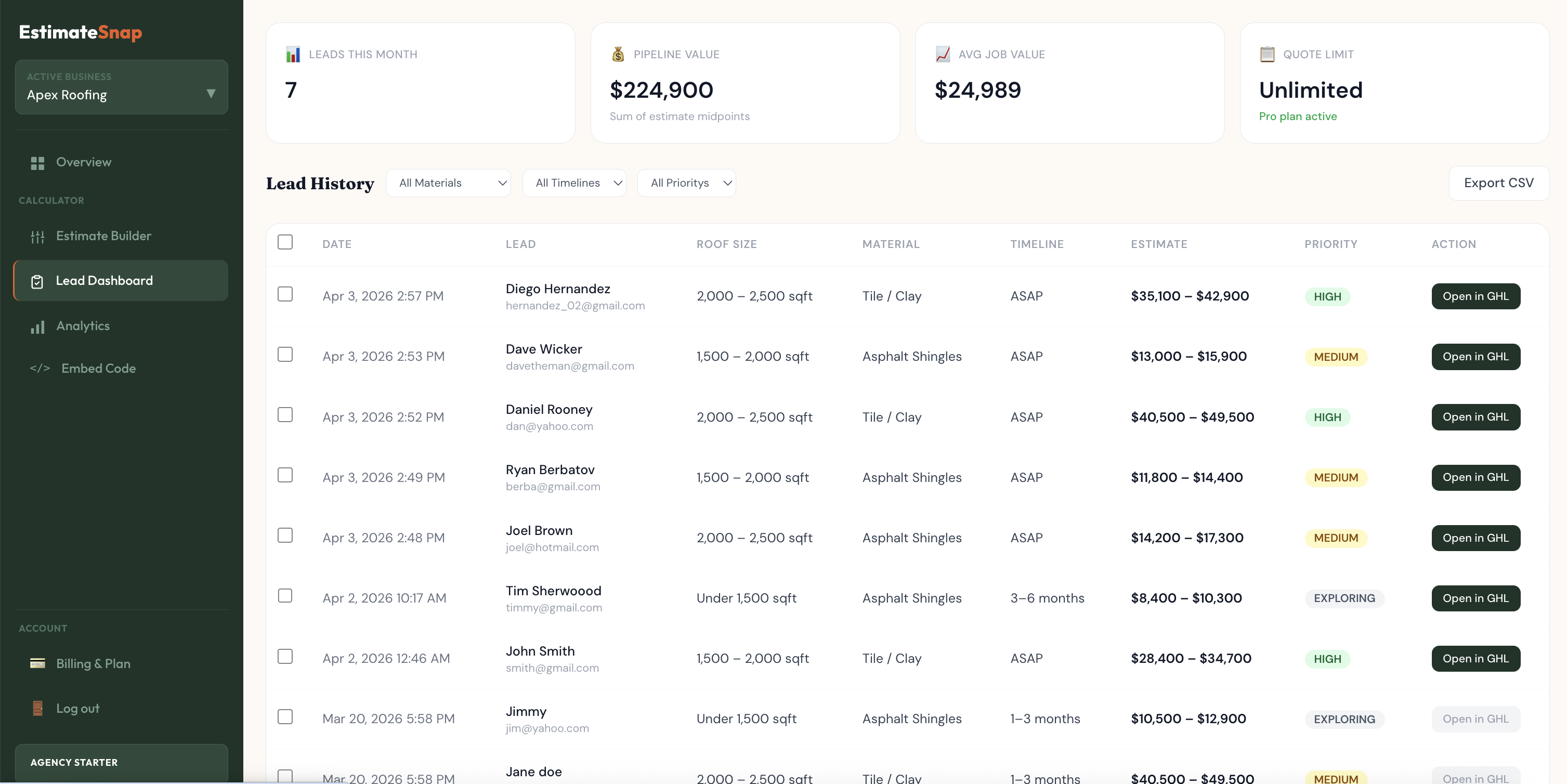
Task: Open the All Timelines dropdown
Action: coord(574,182)
